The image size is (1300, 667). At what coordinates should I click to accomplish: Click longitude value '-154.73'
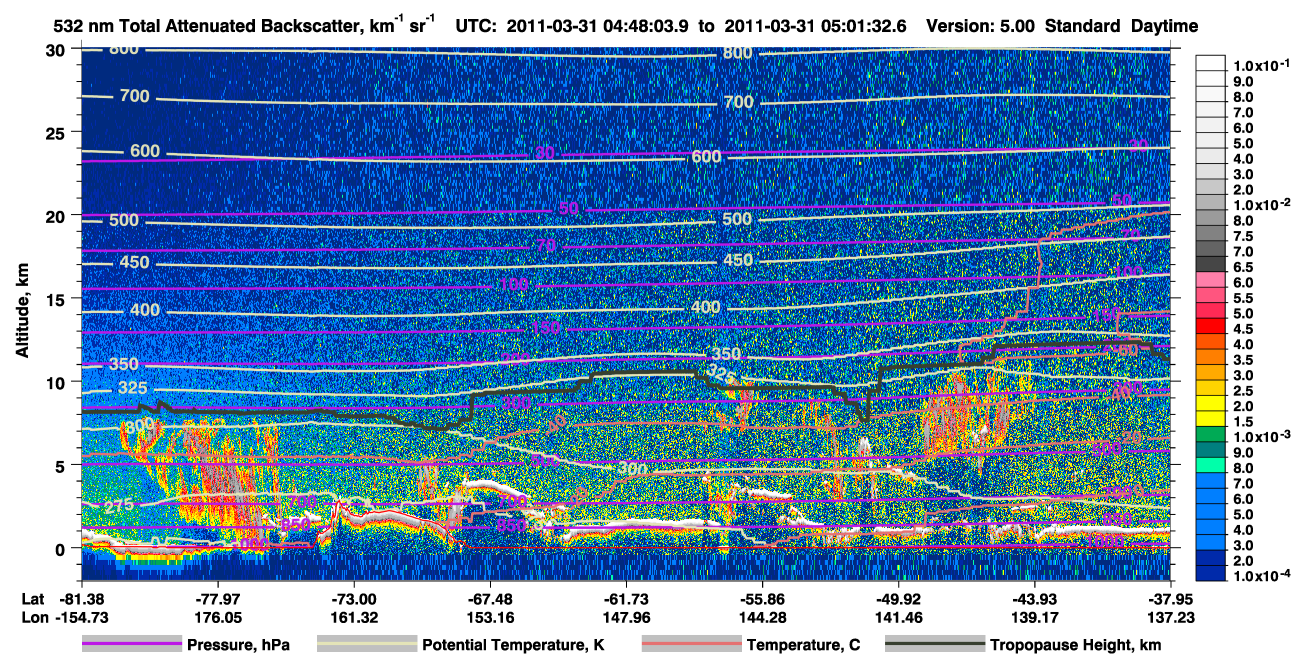81,617
